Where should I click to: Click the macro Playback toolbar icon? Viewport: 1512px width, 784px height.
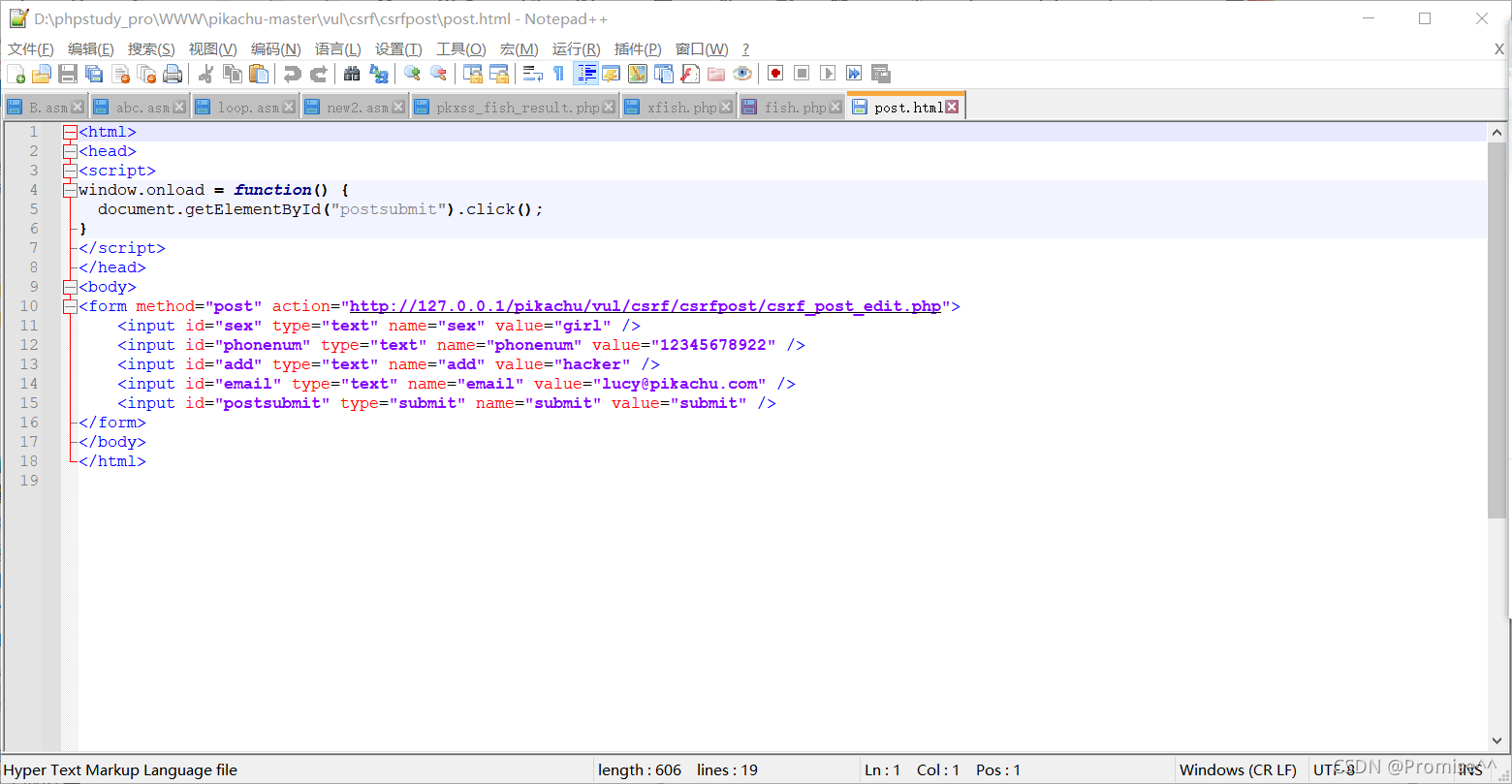[x=828, y=74]
